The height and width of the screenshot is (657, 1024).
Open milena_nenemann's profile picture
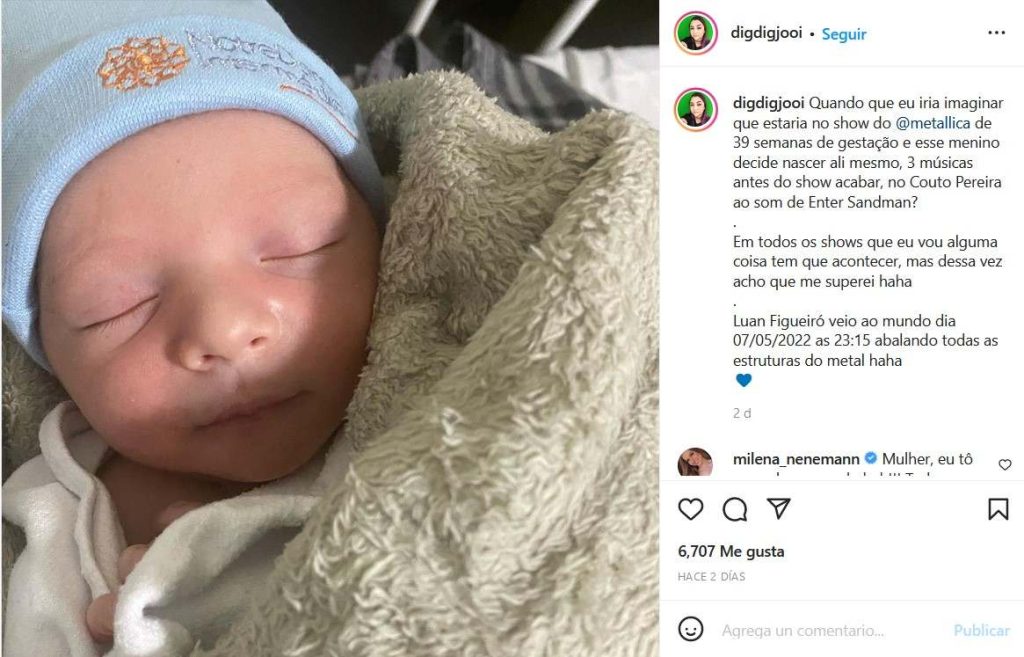[x=696, y=462]
